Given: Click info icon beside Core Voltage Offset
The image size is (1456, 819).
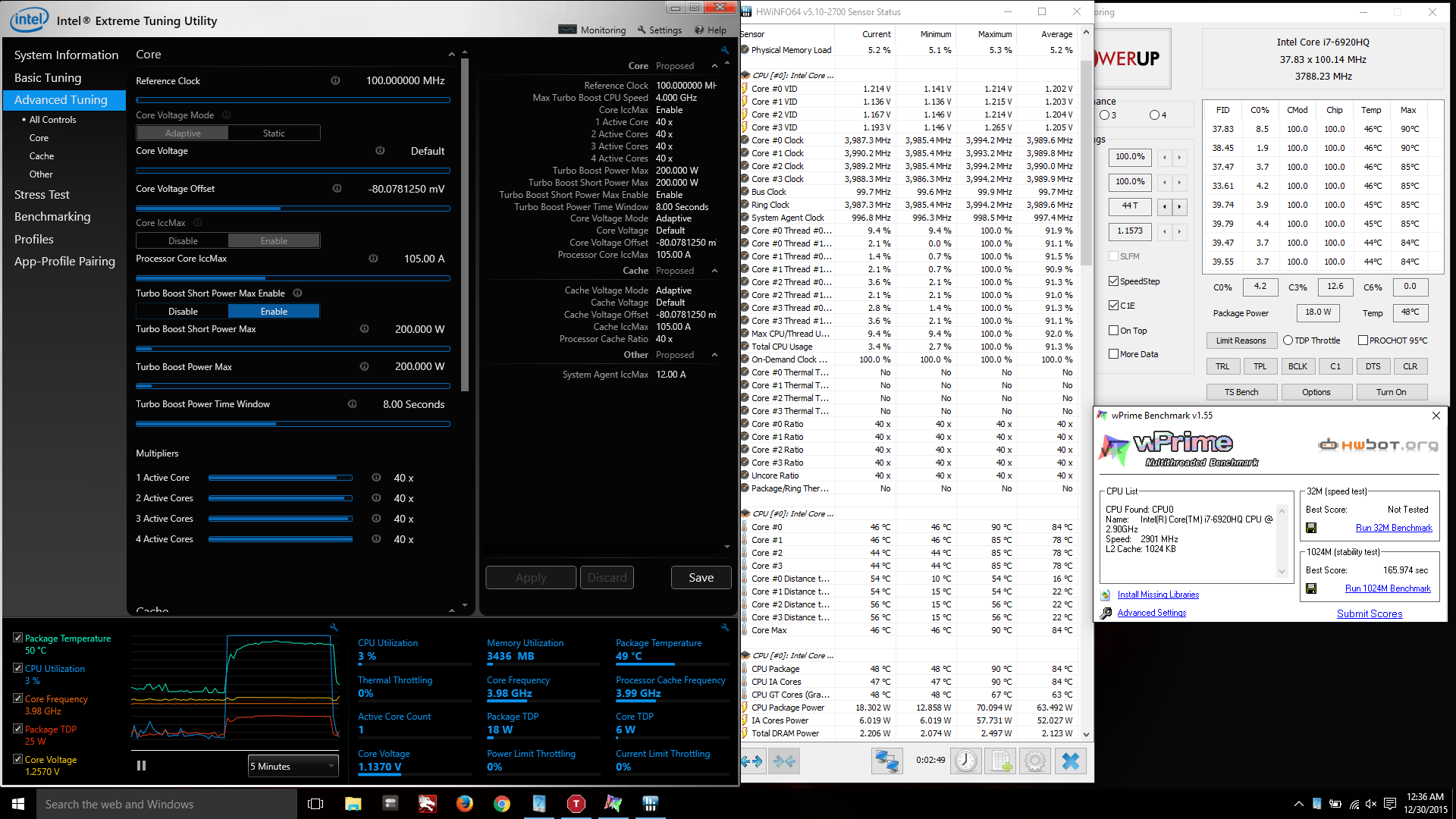Looking at the screenshot, I should tap(337, 189).
